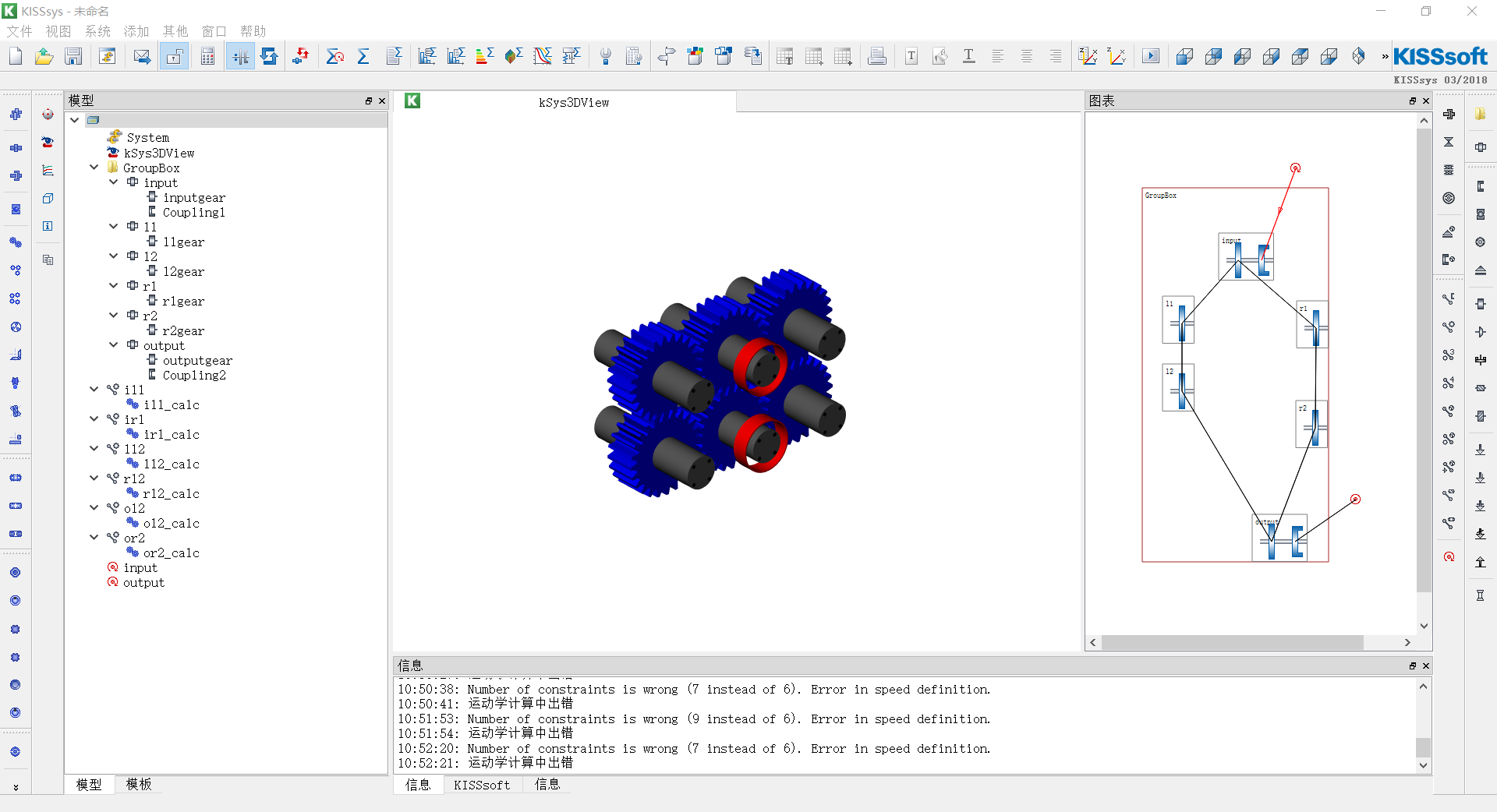The width and height of the screenshot is (1497, 812).
Task: Click the printer icon in toolbar
Action: (877, 56)
